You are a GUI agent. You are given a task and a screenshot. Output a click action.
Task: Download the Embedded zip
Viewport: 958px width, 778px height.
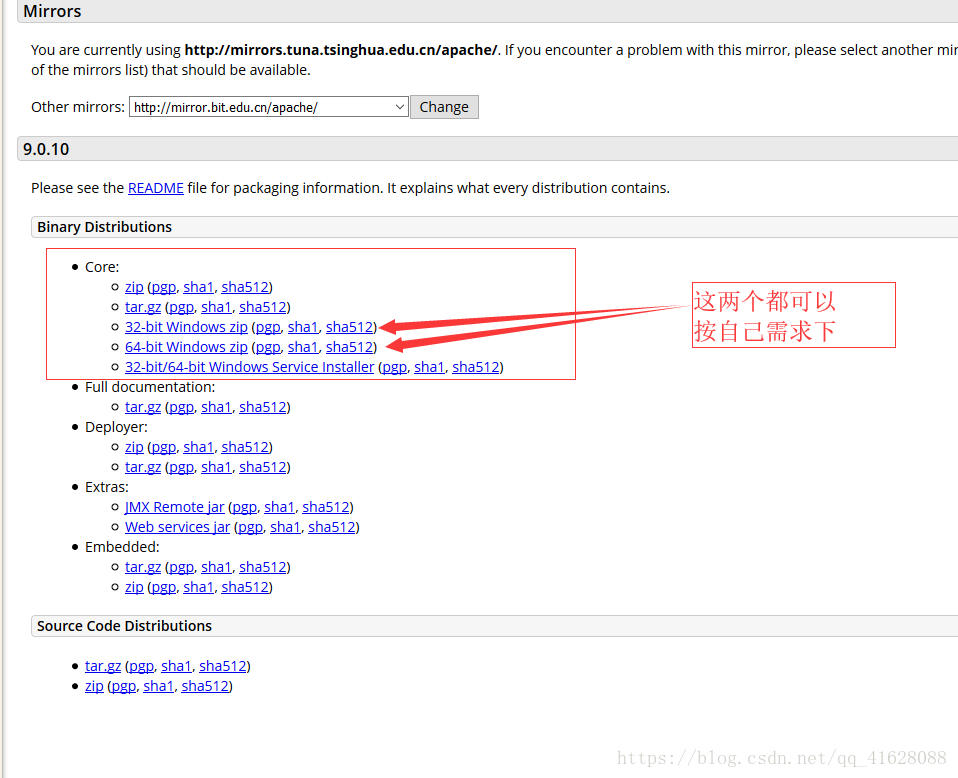(x=134, y=587)
